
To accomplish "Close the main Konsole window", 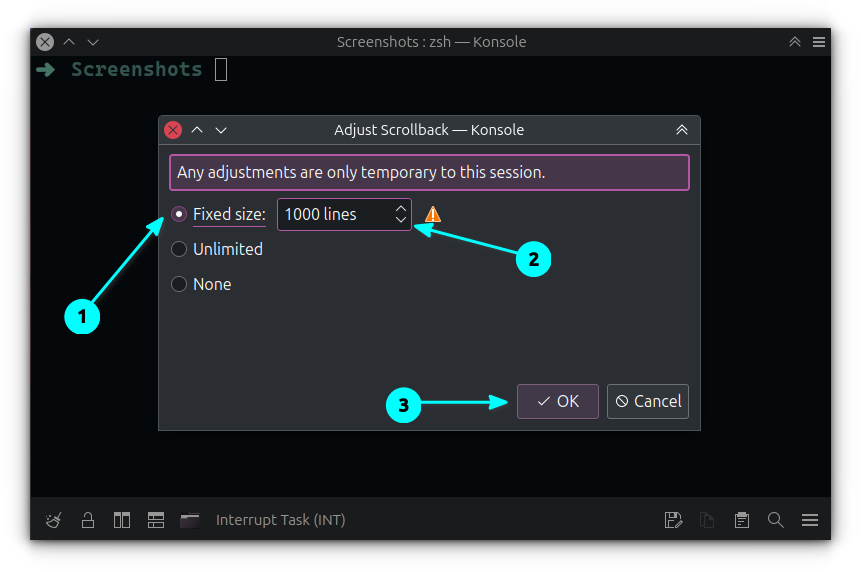I will point(45,42).
